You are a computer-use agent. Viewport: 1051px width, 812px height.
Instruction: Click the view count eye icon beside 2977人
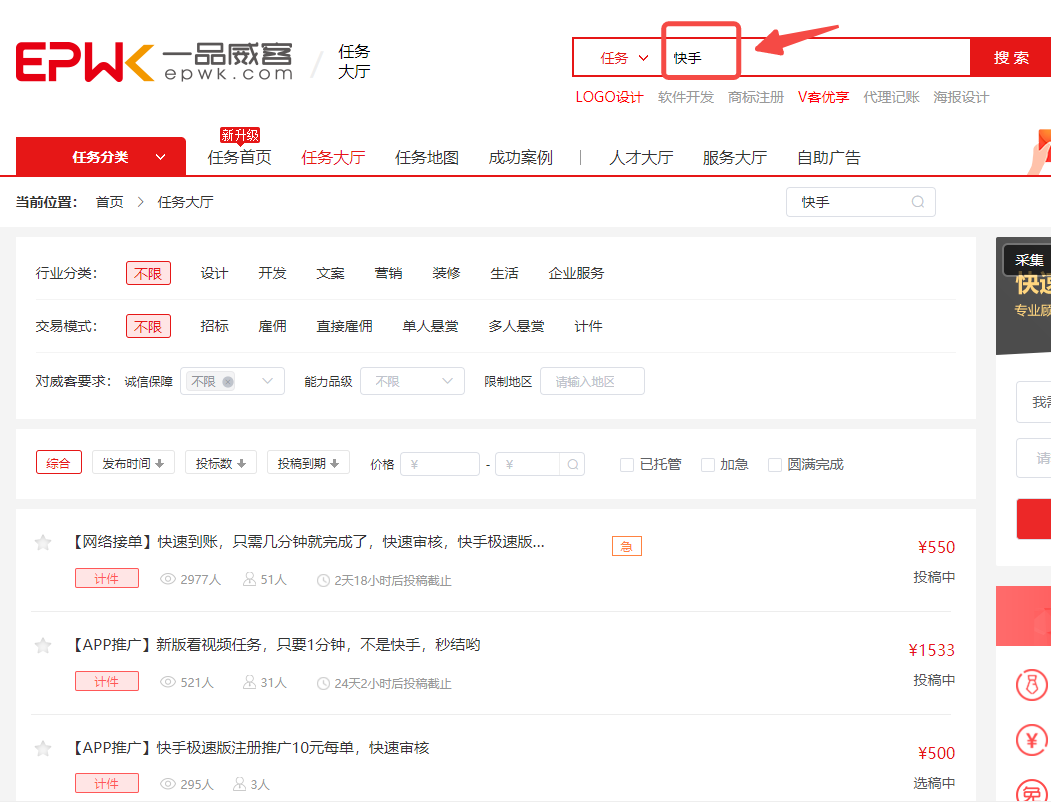[x=168, y=579]
